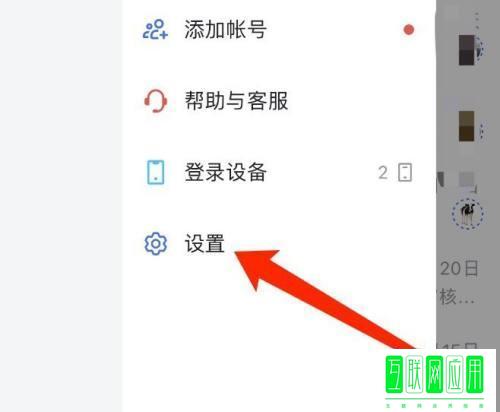The width and height of the screenshot is (500, 412).
Task: Open 帮助与客服 help and support
Action: click(279, 101)
